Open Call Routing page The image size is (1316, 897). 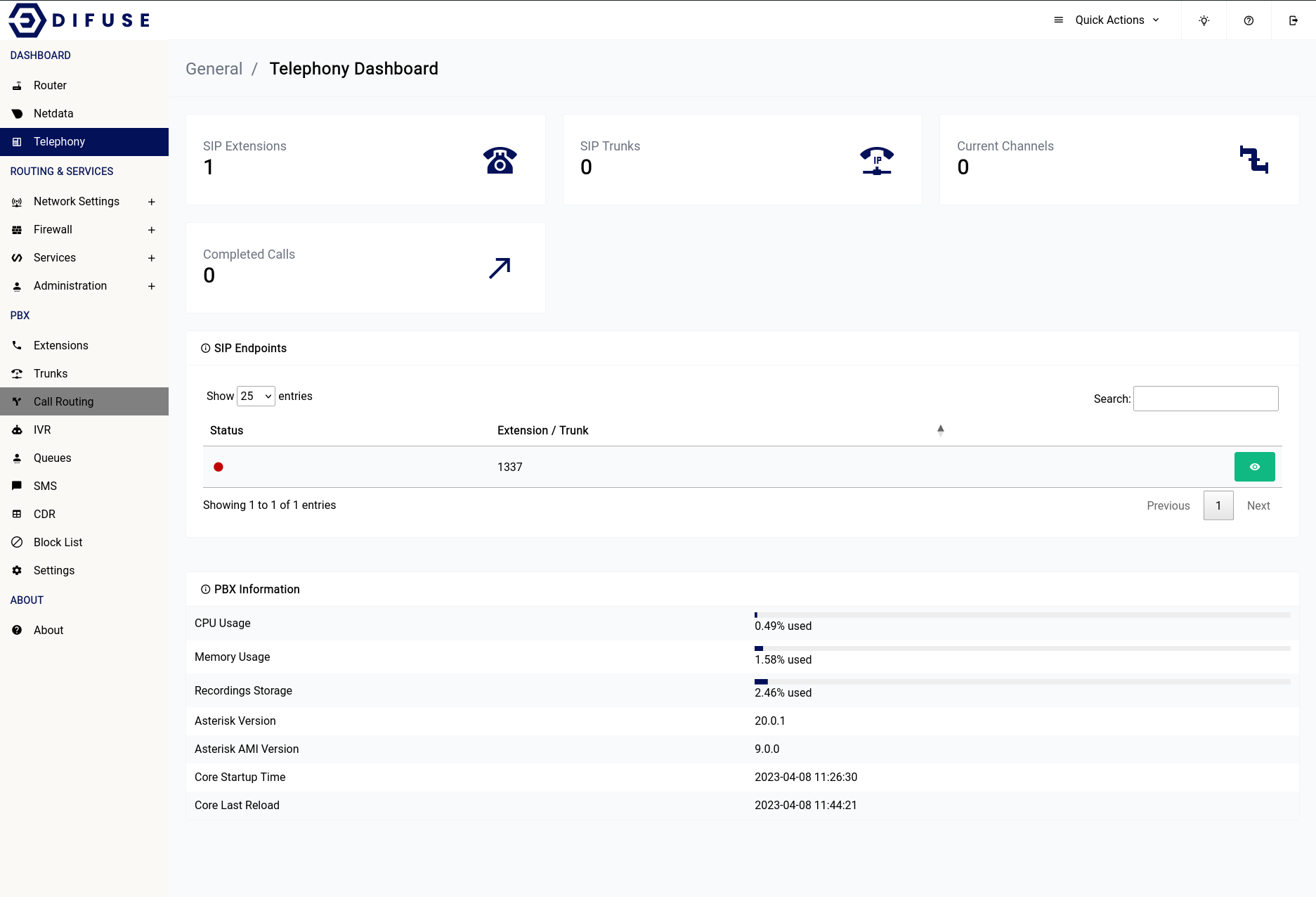coord(84,401)
